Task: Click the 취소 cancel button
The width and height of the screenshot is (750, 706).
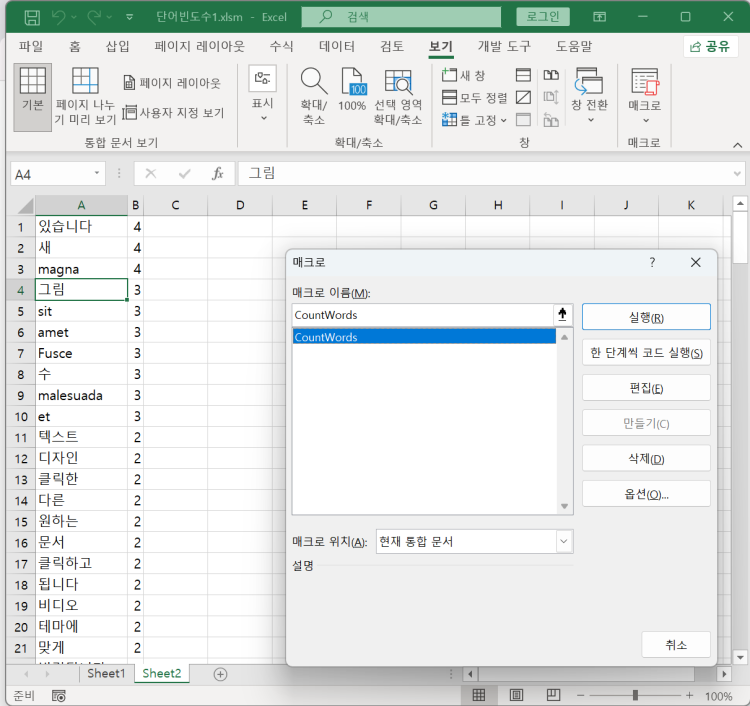Action: (675, 645)
